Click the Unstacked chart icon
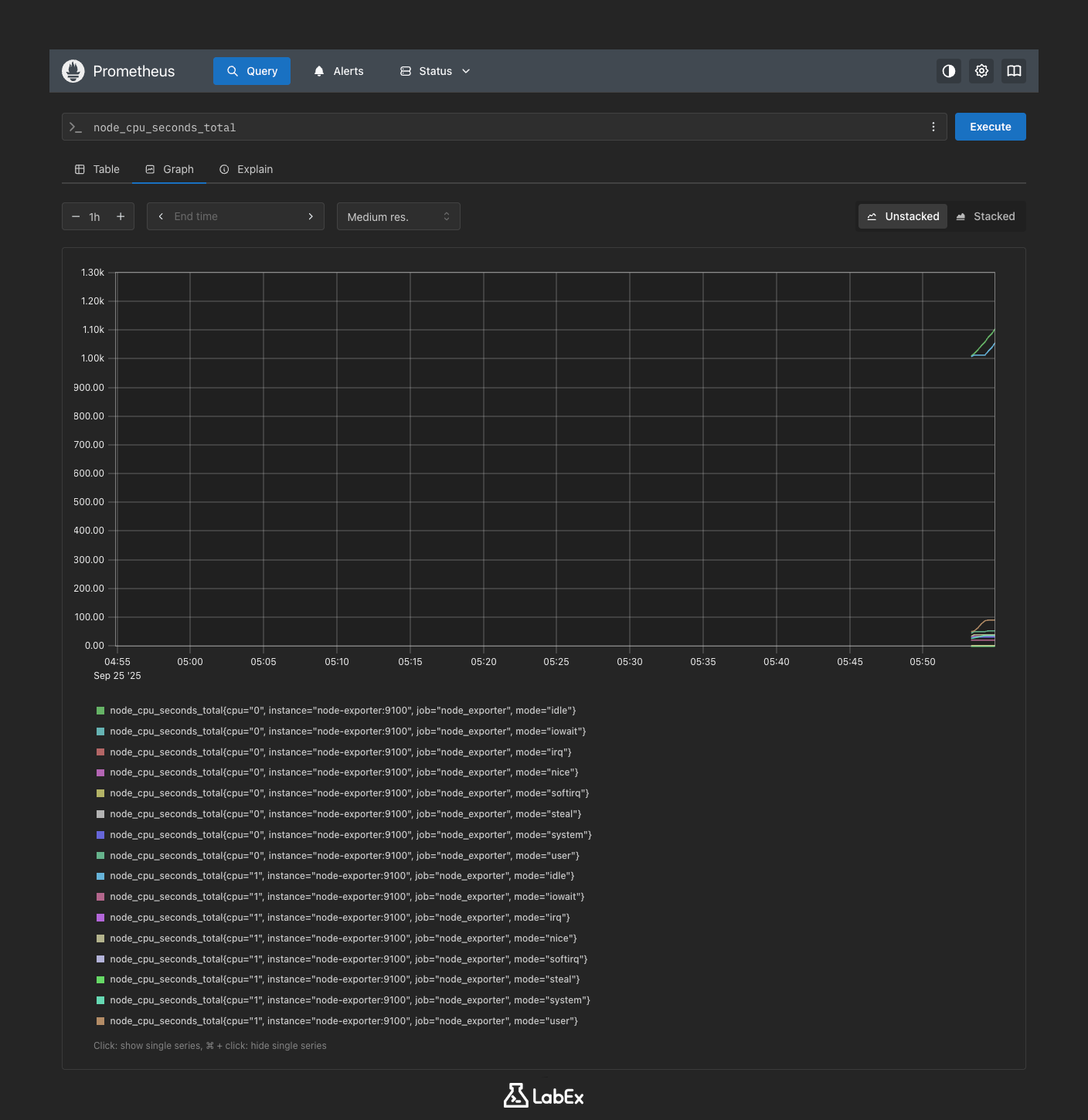The image size is (1088, 1120). point(873,216)
